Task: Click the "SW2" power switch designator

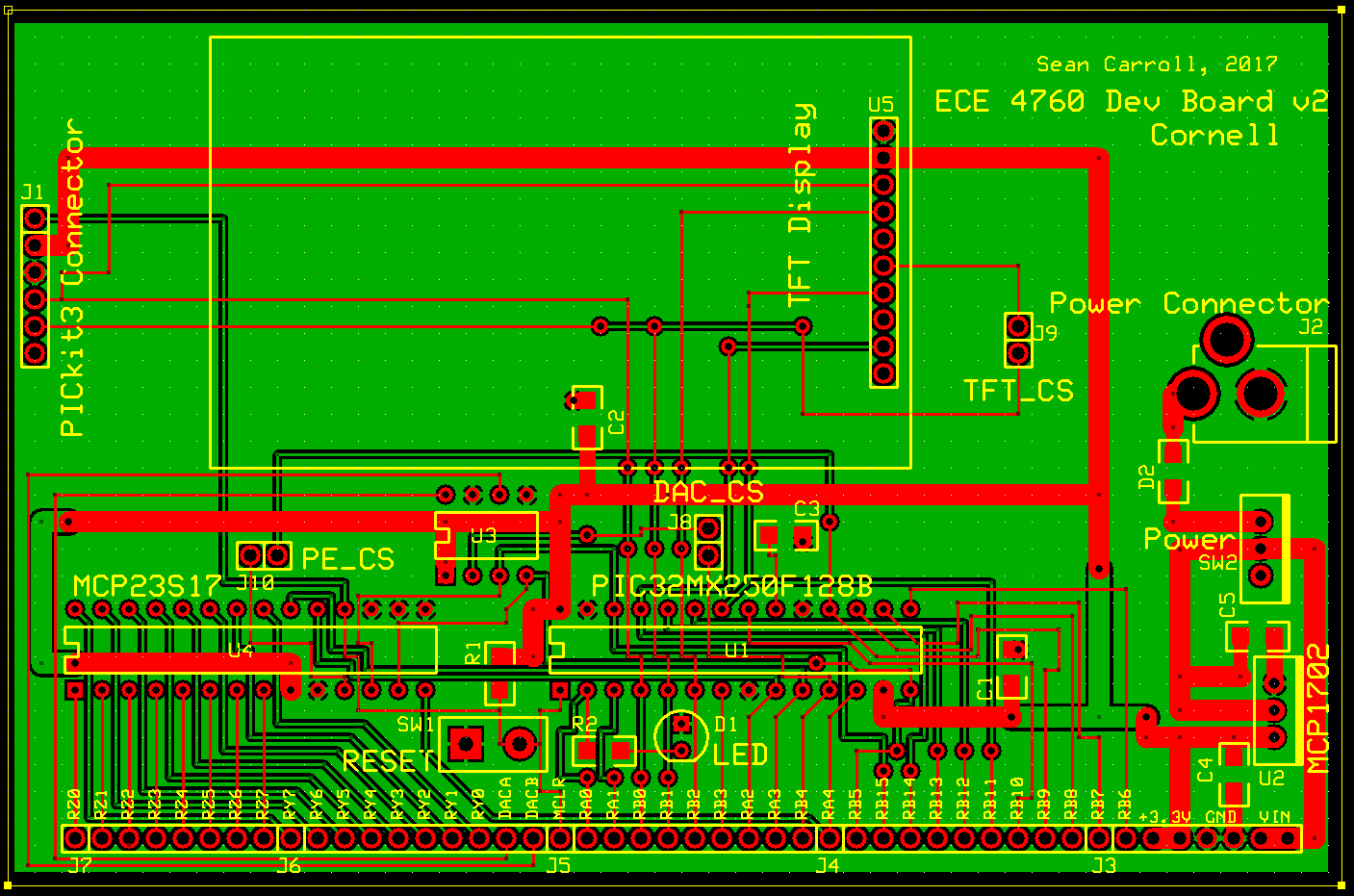Action: (x=1217, y=563)
